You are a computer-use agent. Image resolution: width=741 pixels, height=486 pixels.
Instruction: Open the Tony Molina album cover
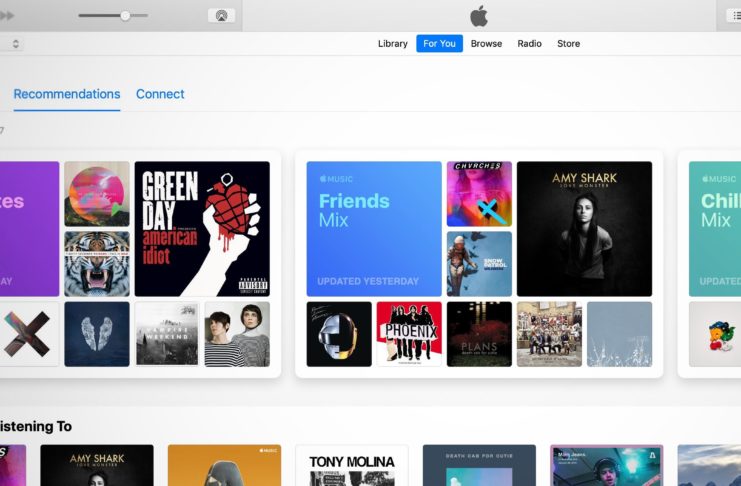352,465
